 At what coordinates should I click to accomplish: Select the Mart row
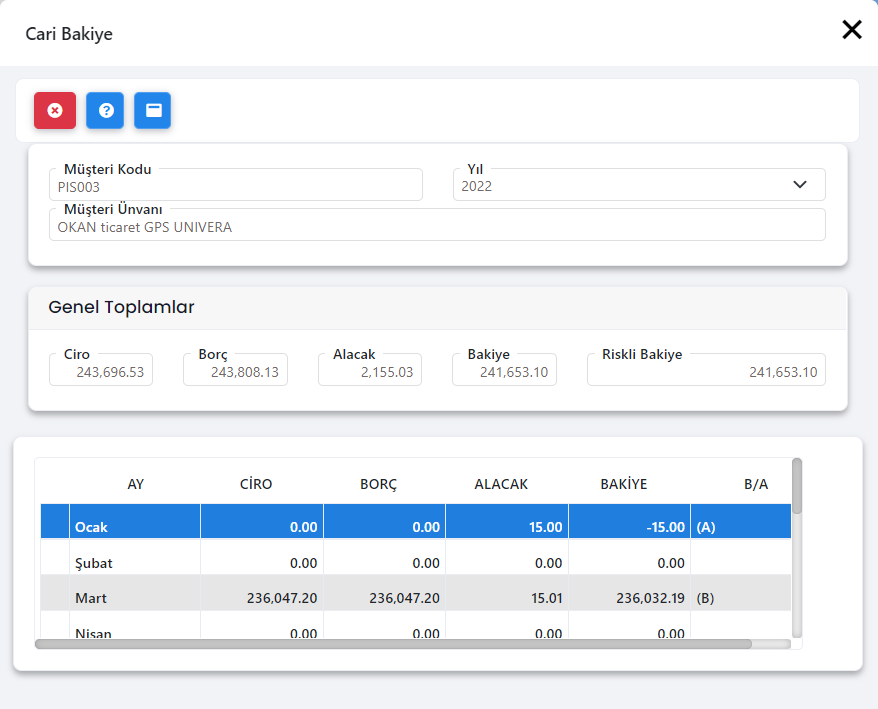(415, 593)
